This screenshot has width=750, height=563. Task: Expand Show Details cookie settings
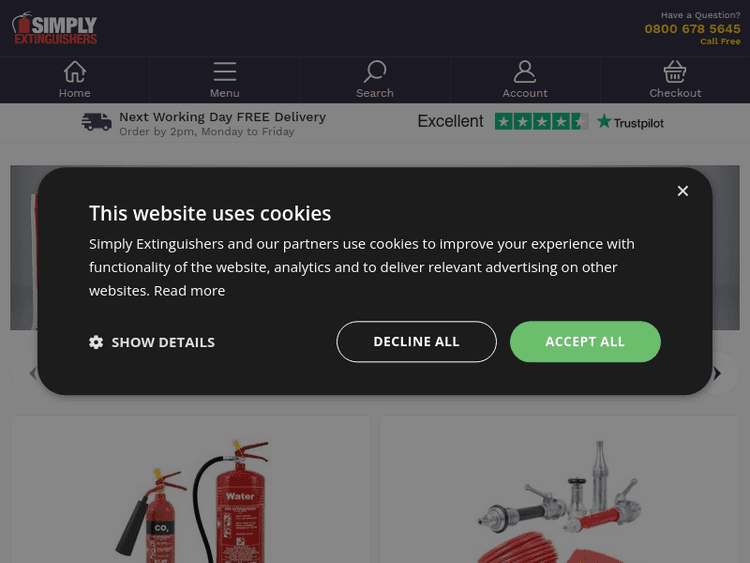coord(163,342)
